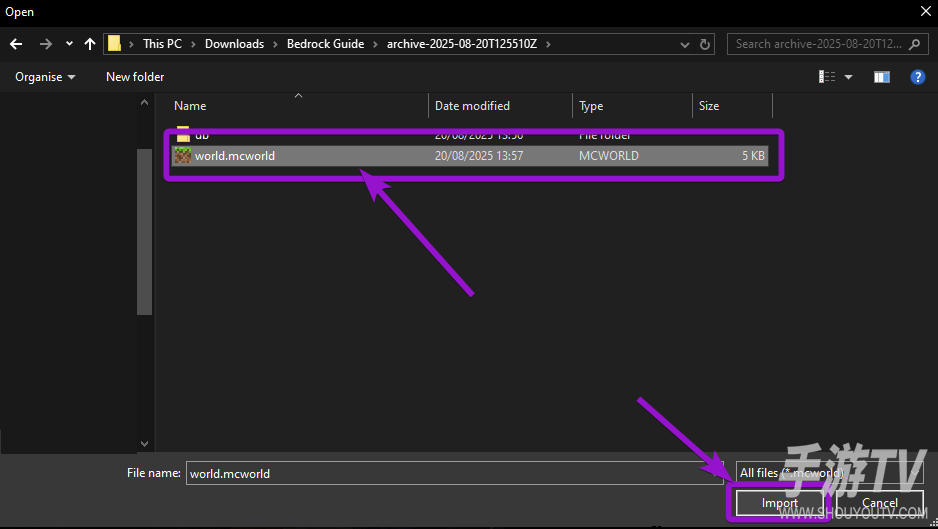The width and height of the screenshot is (938, 529).
Task: Change the view layout icon
Action: tap(827, 77)
